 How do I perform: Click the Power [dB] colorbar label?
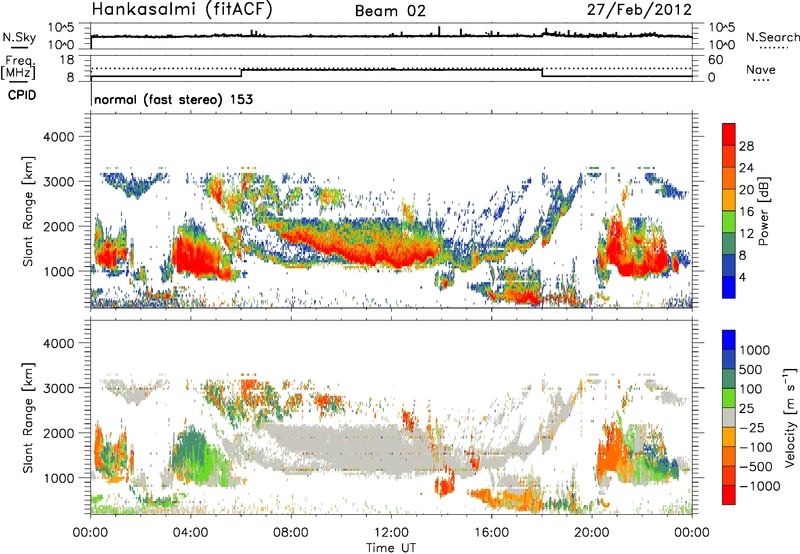pos(763,211)
